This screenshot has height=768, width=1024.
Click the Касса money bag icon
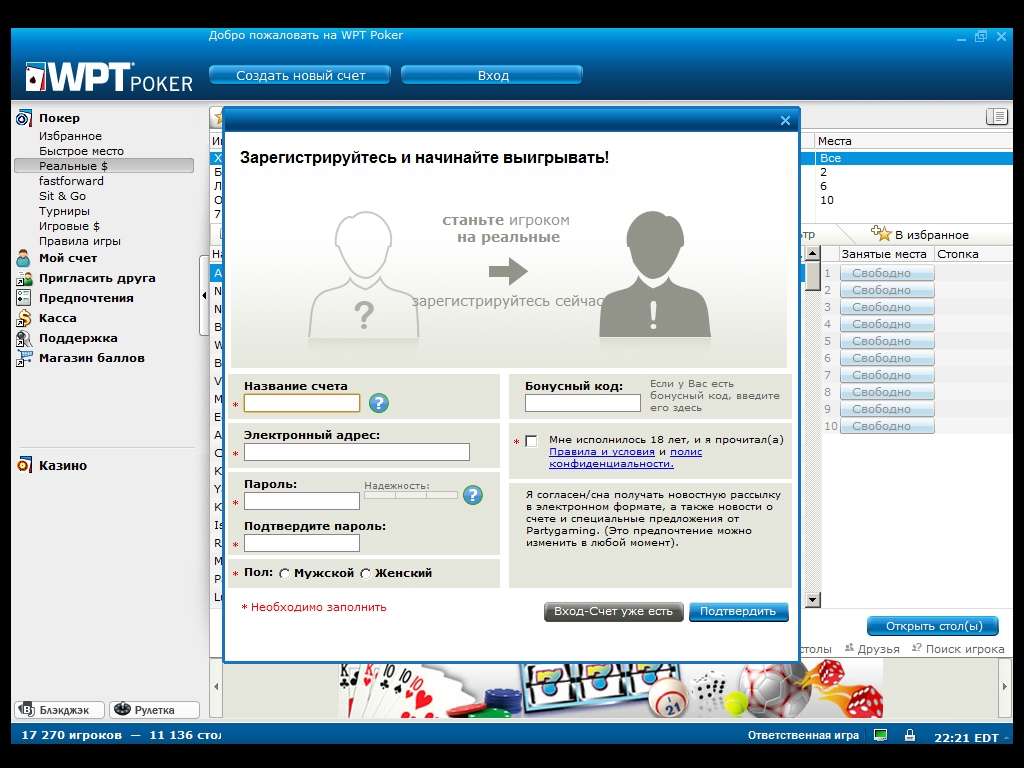coord(24,318)
